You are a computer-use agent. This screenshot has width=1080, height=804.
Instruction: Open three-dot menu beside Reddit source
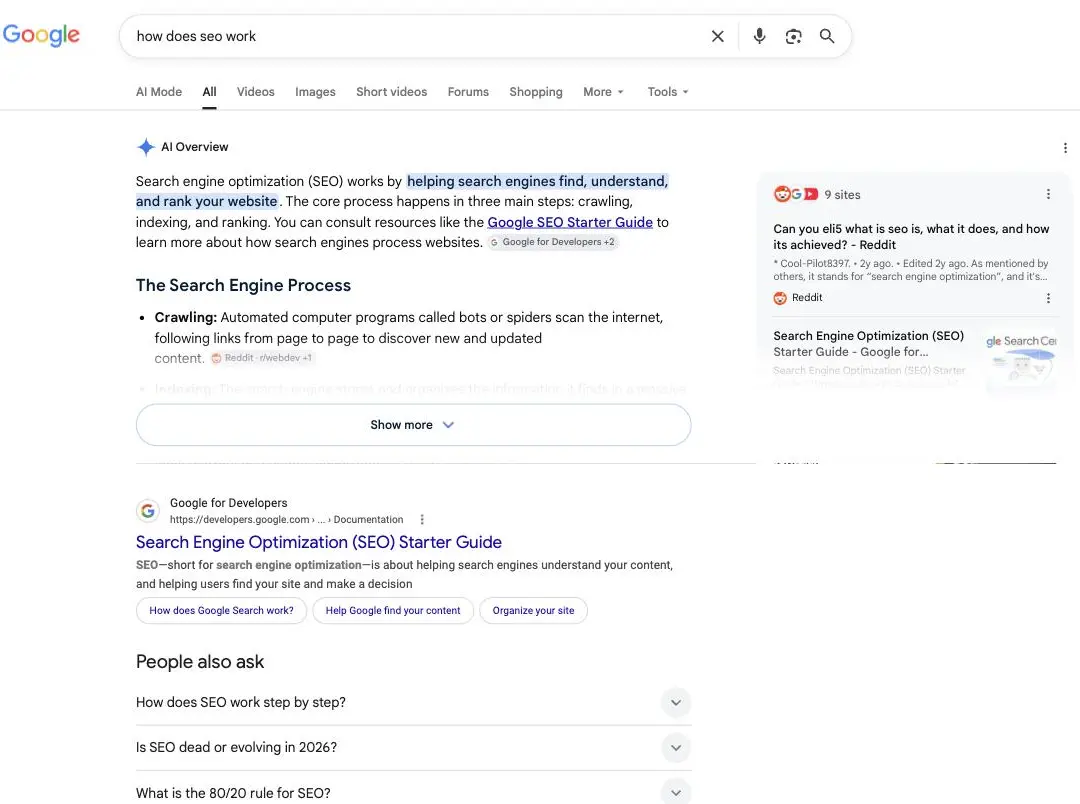pyautogui.click(x=1048, y=298)
